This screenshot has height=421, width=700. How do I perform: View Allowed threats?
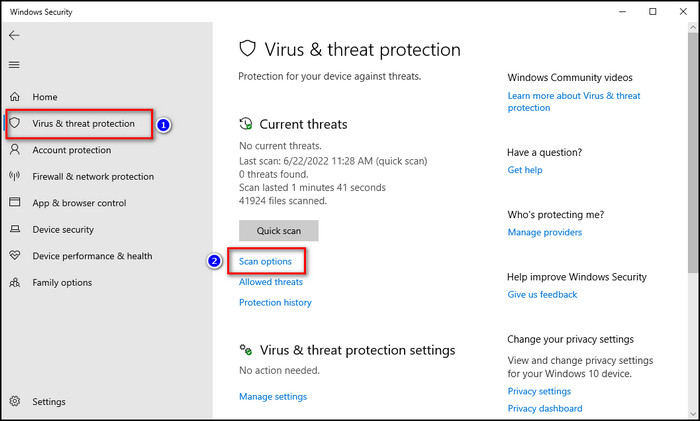click(271, 282)
